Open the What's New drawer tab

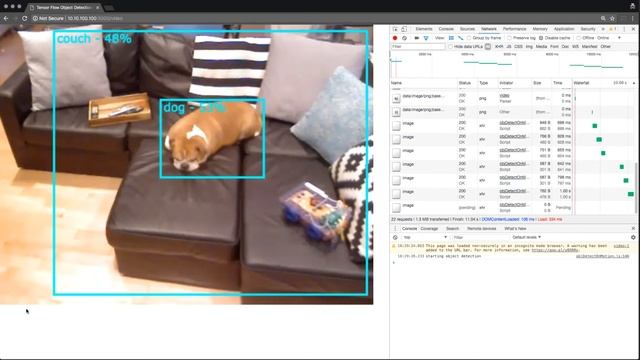click(515, 229)
